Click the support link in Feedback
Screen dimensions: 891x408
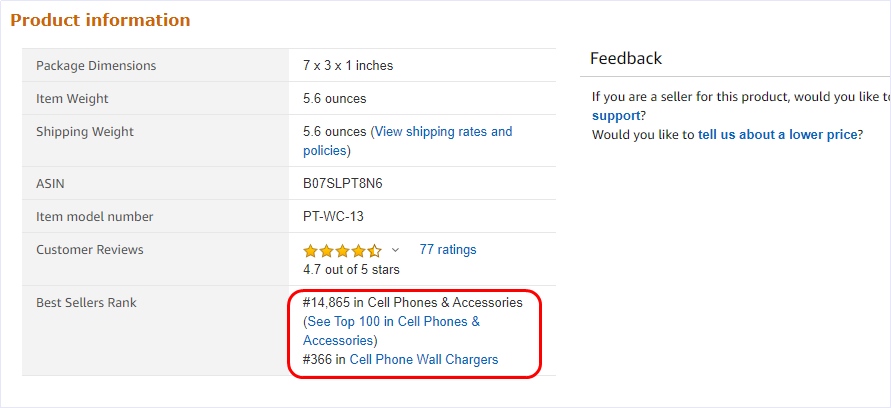[x=616, y=116]
